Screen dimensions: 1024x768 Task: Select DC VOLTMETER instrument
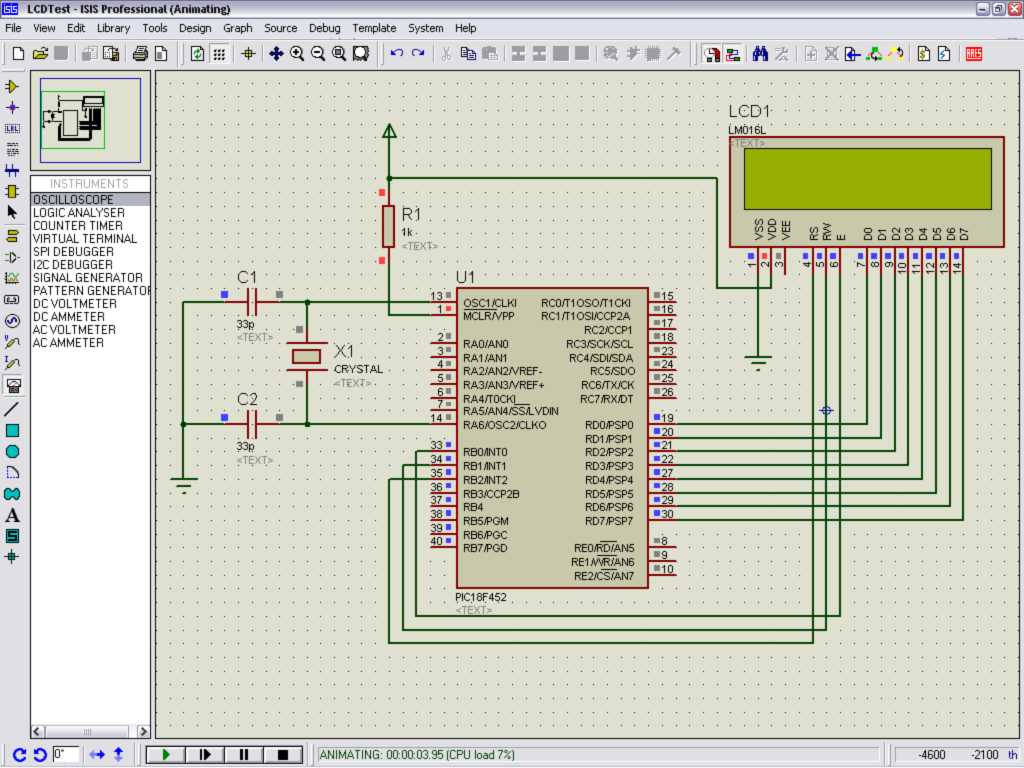click(x=90, y=304)
